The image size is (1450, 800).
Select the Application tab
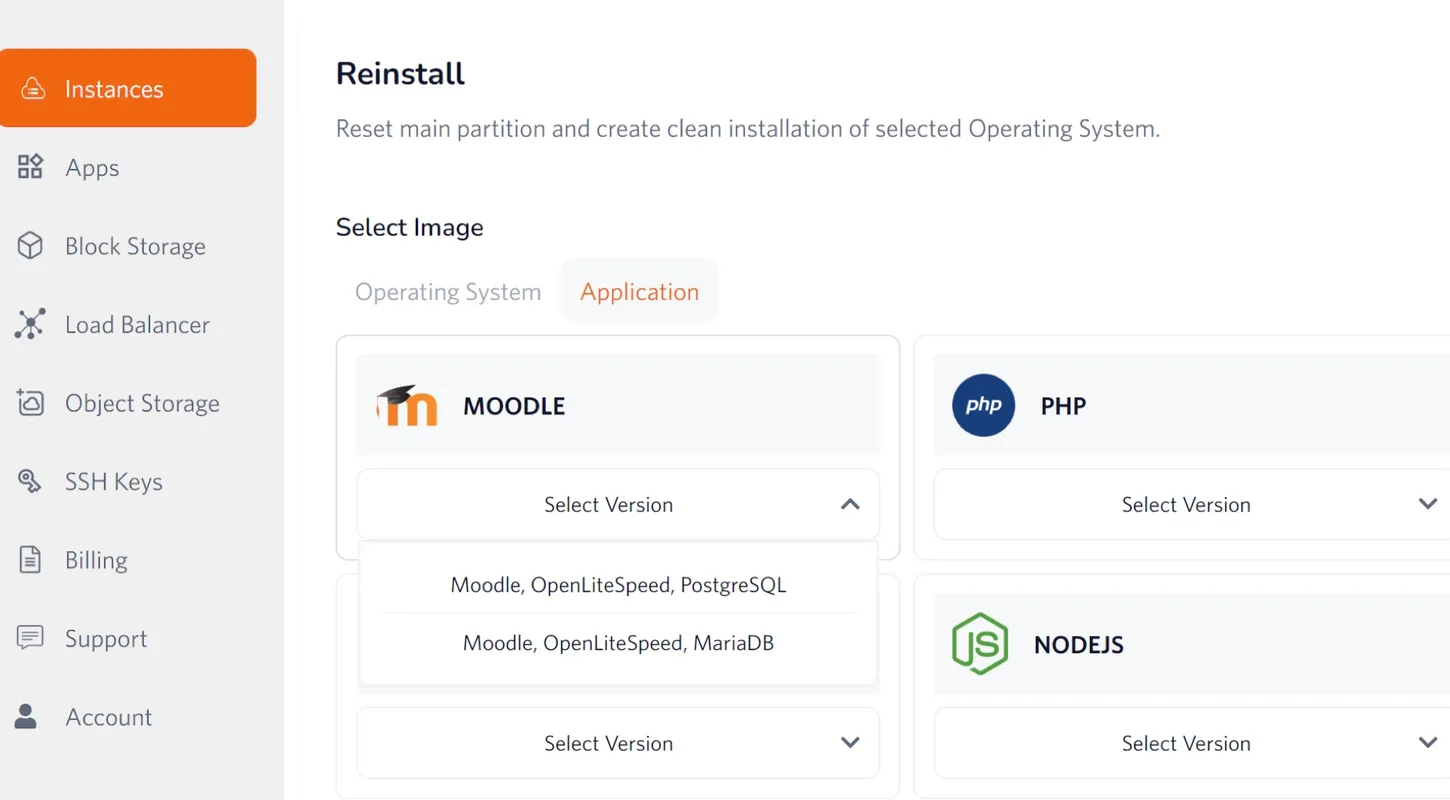click(639, 292)
